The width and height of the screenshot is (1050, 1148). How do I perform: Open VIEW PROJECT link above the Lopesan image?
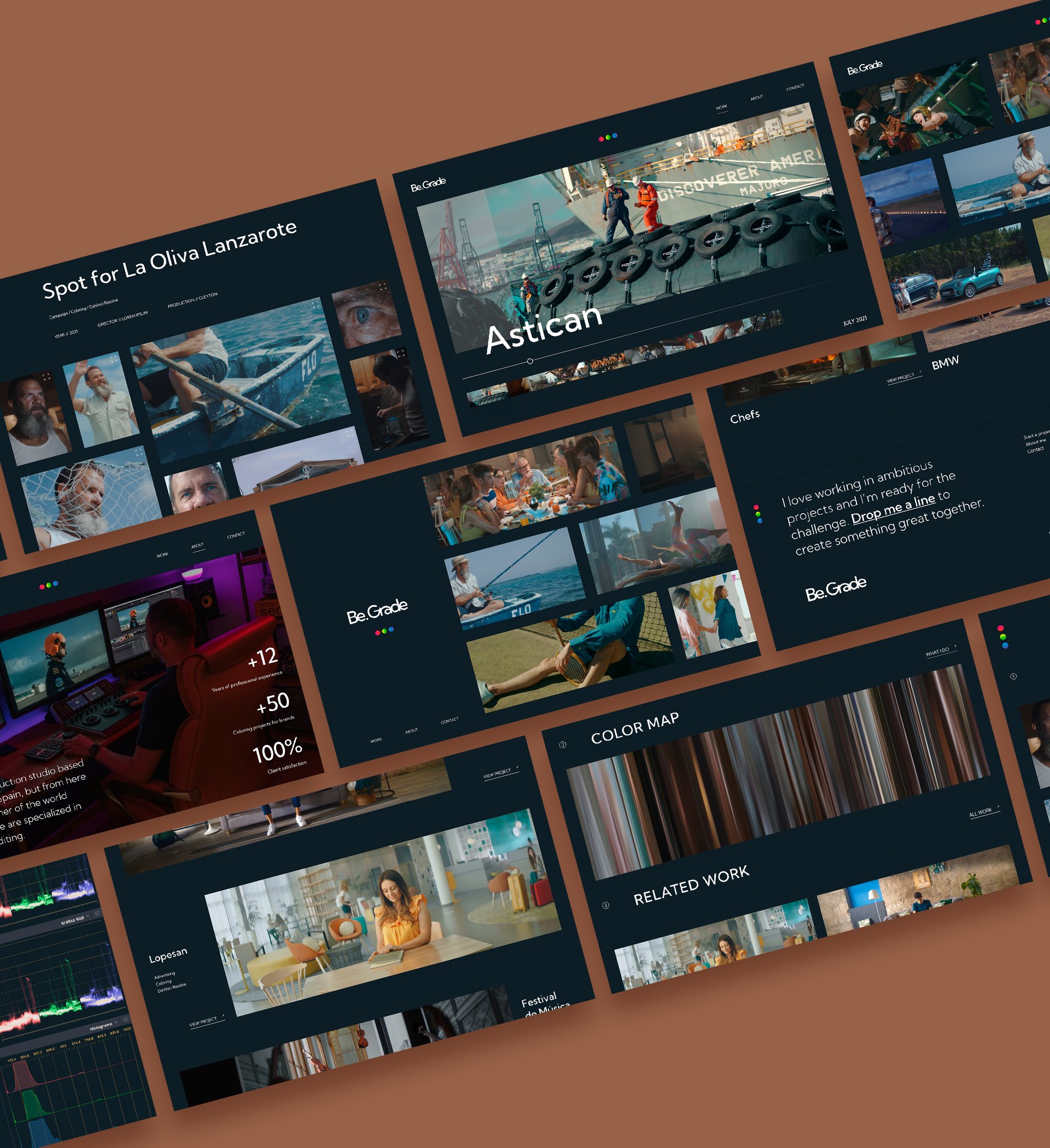(500, 773)
